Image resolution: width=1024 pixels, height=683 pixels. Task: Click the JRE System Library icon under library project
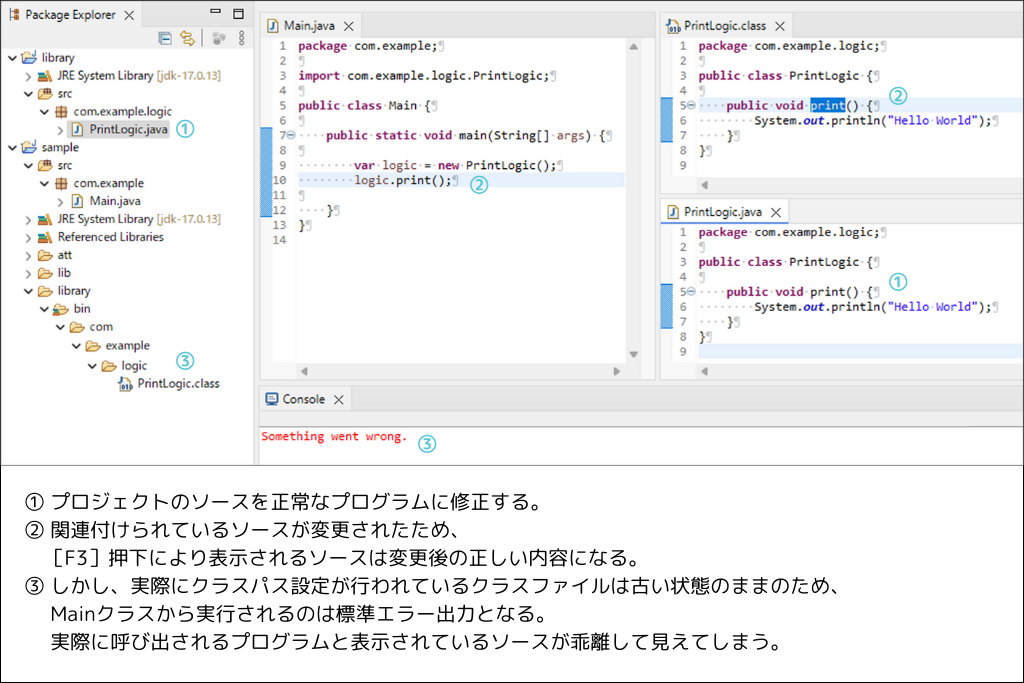[x=45, y=76]
